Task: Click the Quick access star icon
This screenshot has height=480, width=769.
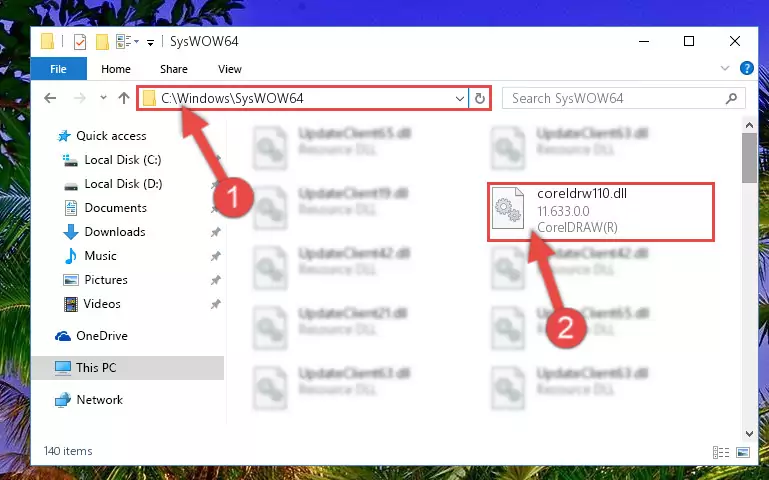Action: (x=64, y=136)
